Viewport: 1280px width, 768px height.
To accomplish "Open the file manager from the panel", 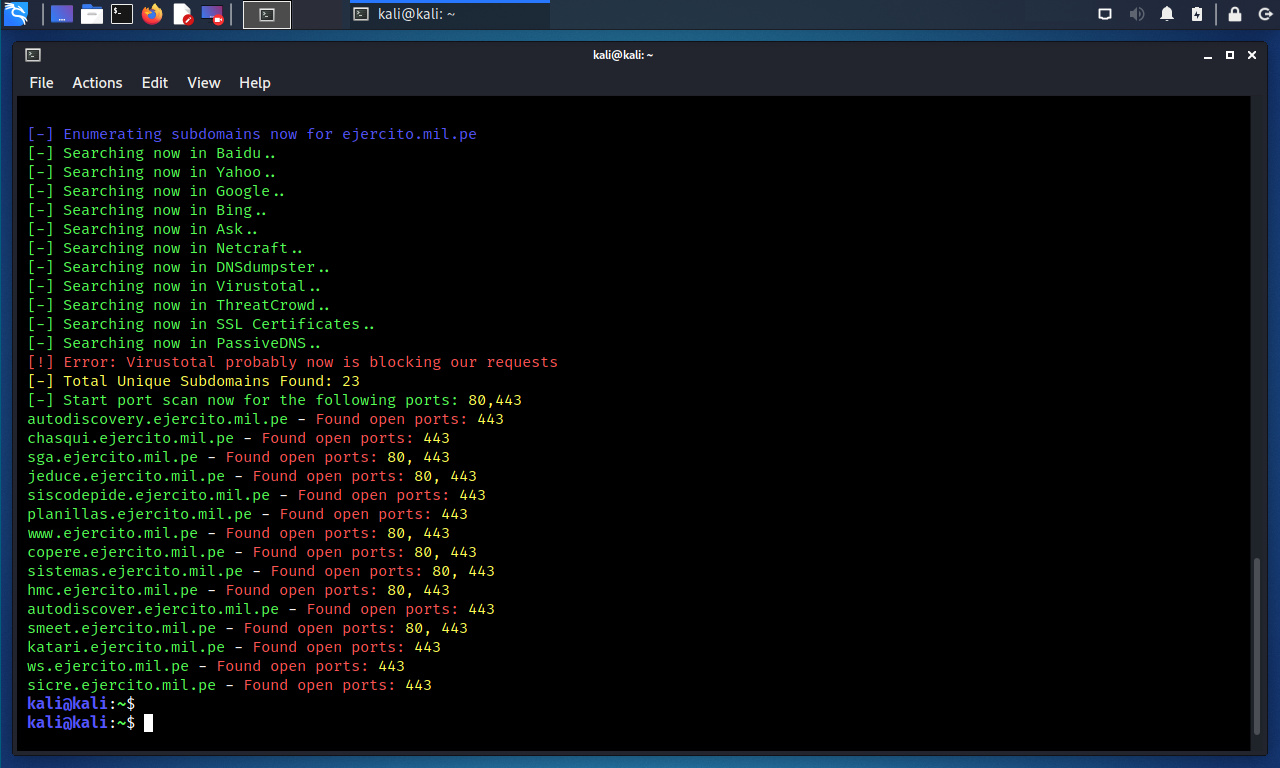I will click(92, 14).
